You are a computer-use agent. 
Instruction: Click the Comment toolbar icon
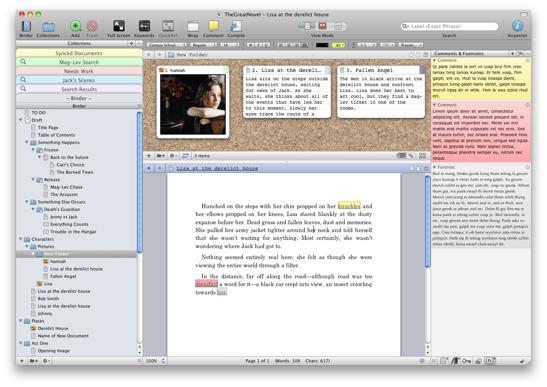(x=213, y=26)
